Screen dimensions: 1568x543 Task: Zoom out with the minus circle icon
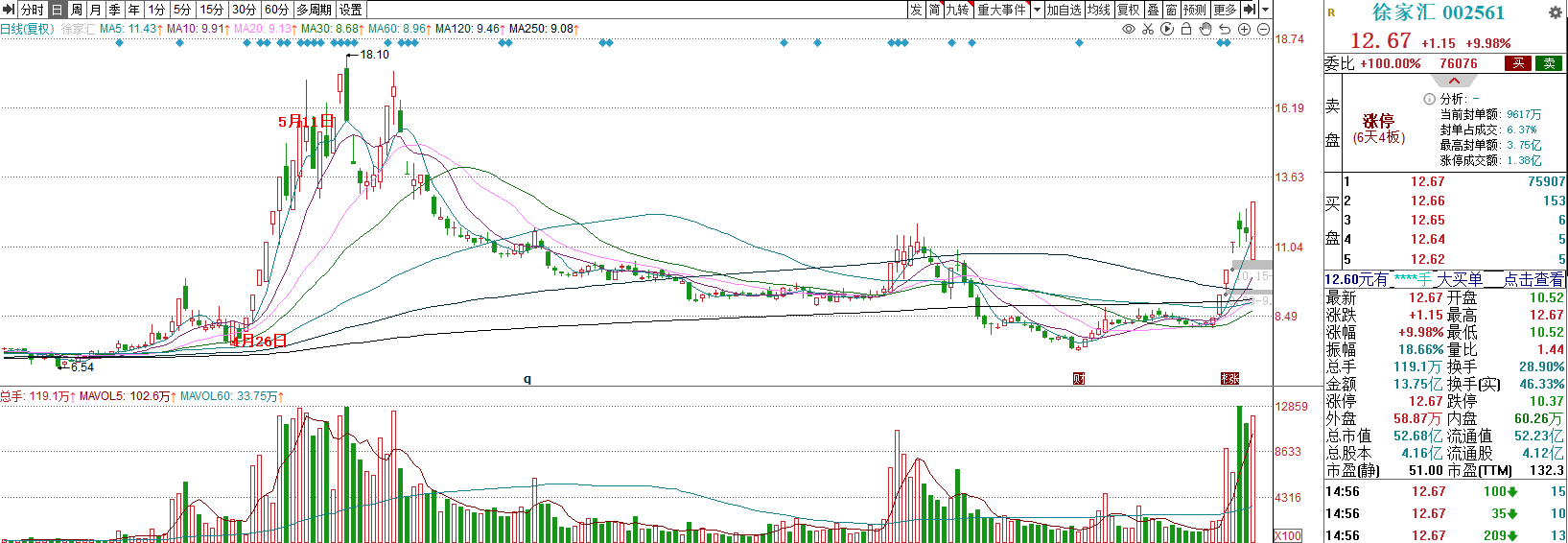[x=1263, y=29]
